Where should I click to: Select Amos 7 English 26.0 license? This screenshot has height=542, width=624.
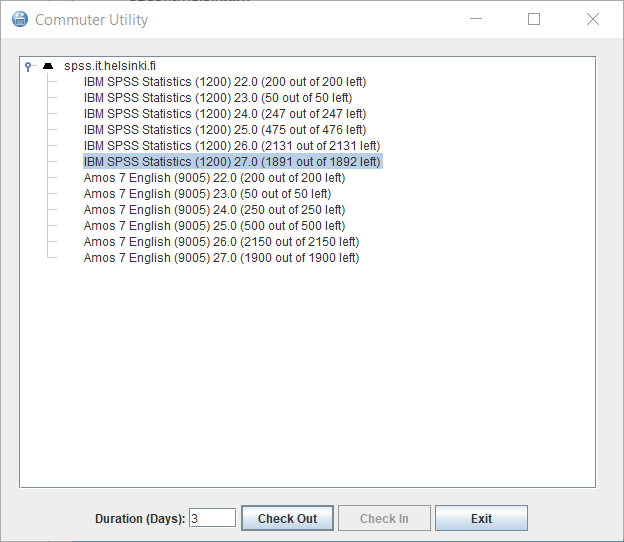222,241
